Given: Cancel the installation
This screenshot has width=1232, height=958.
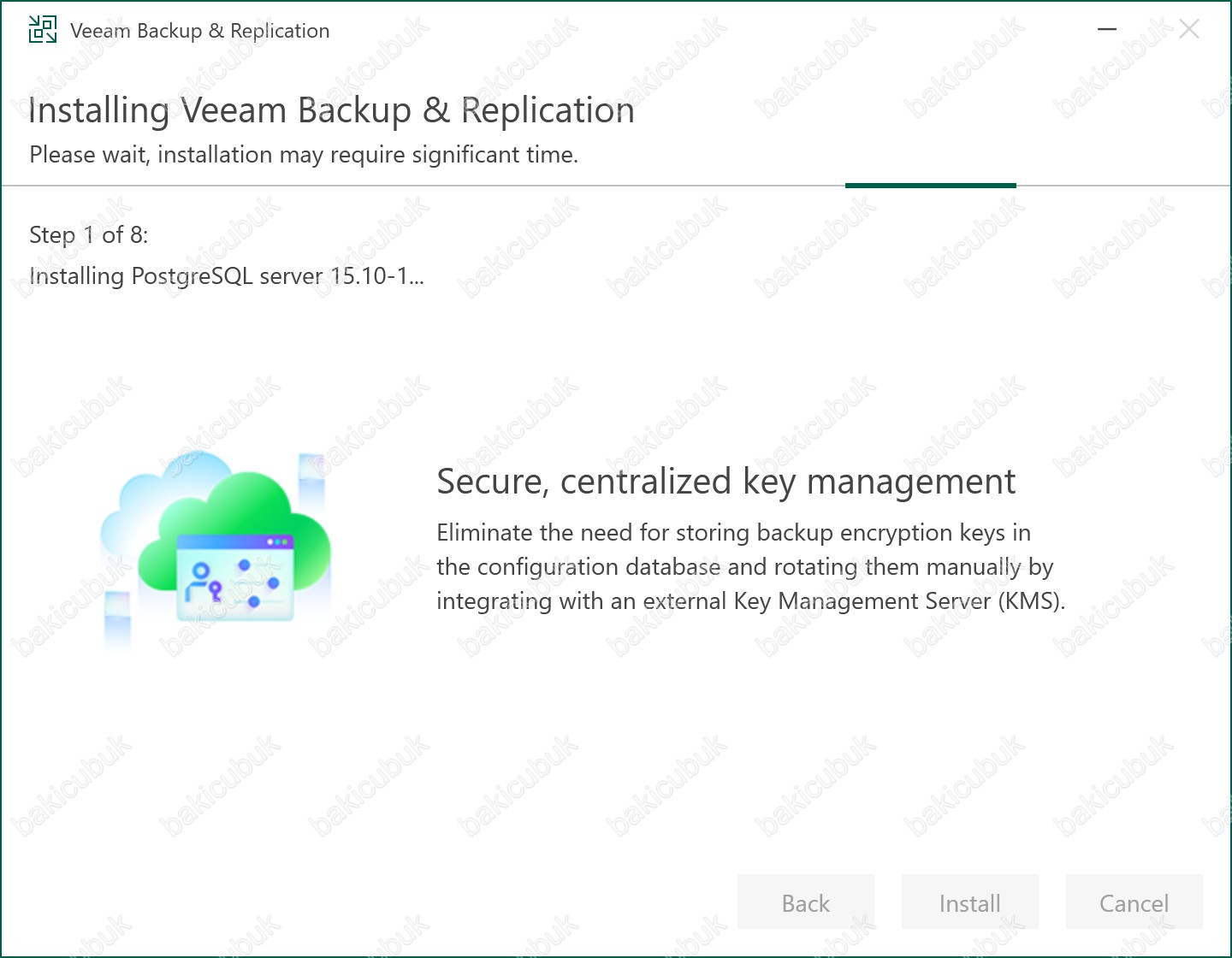Looking at the screenshot, I should point(1134,902).
